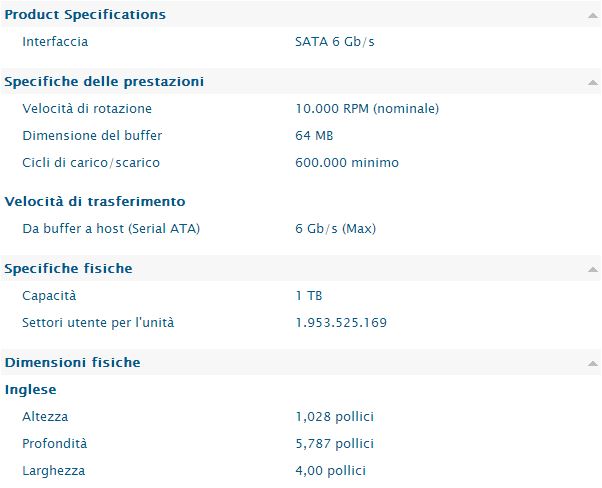
Task: Click the 1.953.525.169 sectors value
Action: coord(341,323)
